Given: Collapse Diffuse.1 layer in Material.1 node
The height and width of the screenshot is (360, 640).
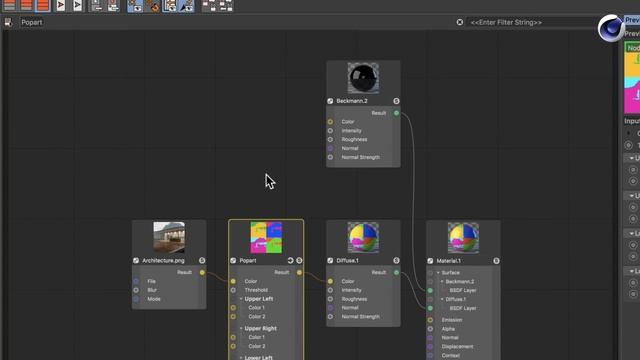Looking at the screenshot, I should click(442, 299).
